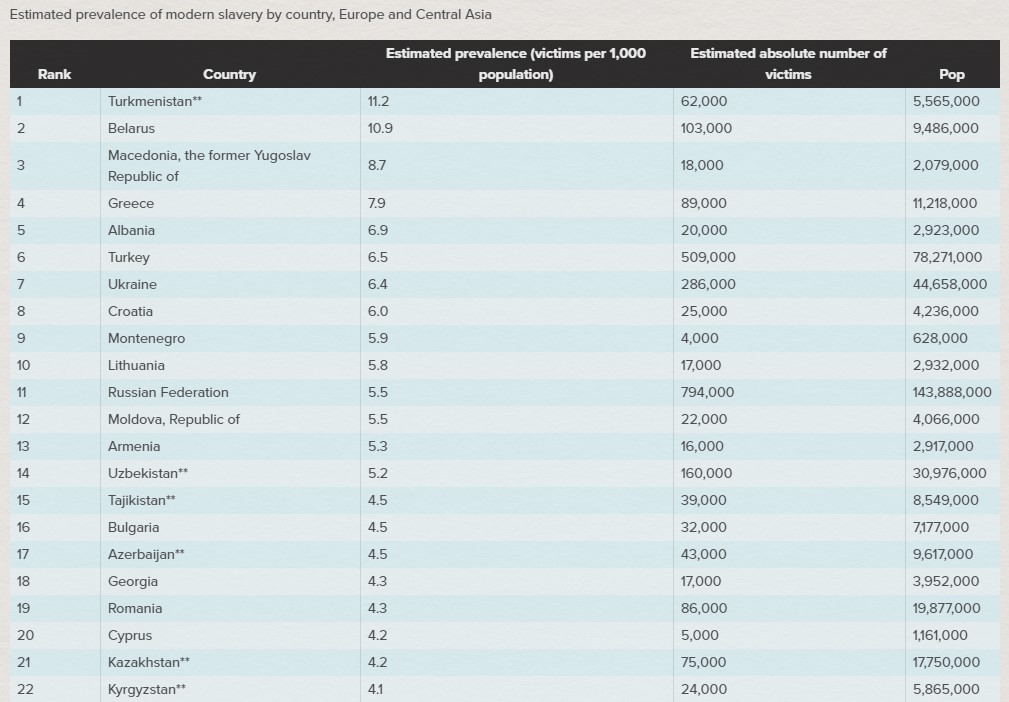Click the table title text above the table
The width and height of the screenshot is (1009, 702).
(250, 15)
